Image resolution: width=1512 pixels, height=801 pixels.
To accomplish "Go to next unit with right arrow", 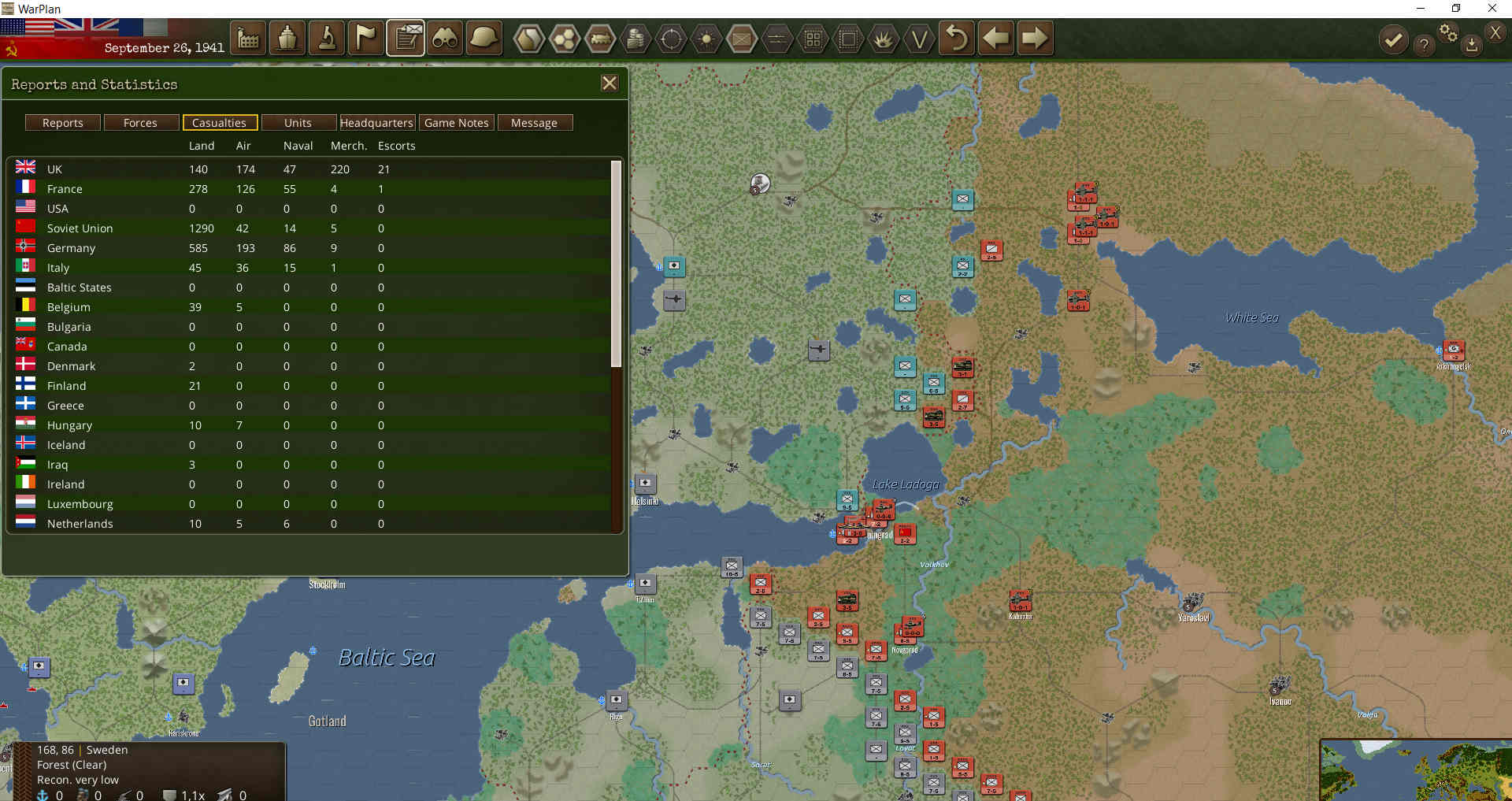I will 1035,38.
